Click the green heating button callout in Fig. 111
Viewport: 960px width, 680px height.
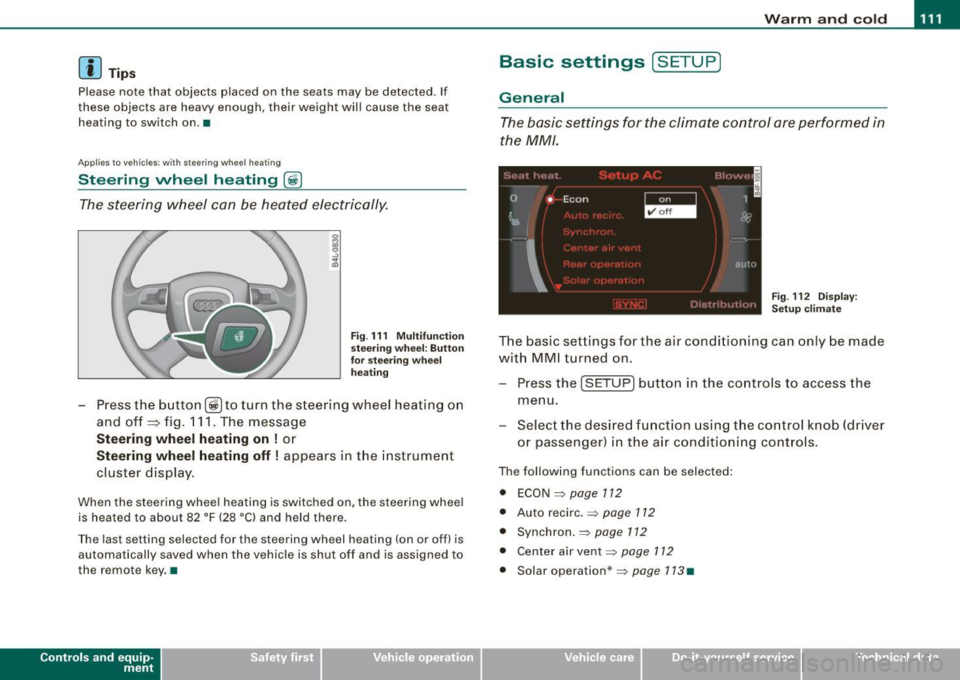tap(238, 338)
